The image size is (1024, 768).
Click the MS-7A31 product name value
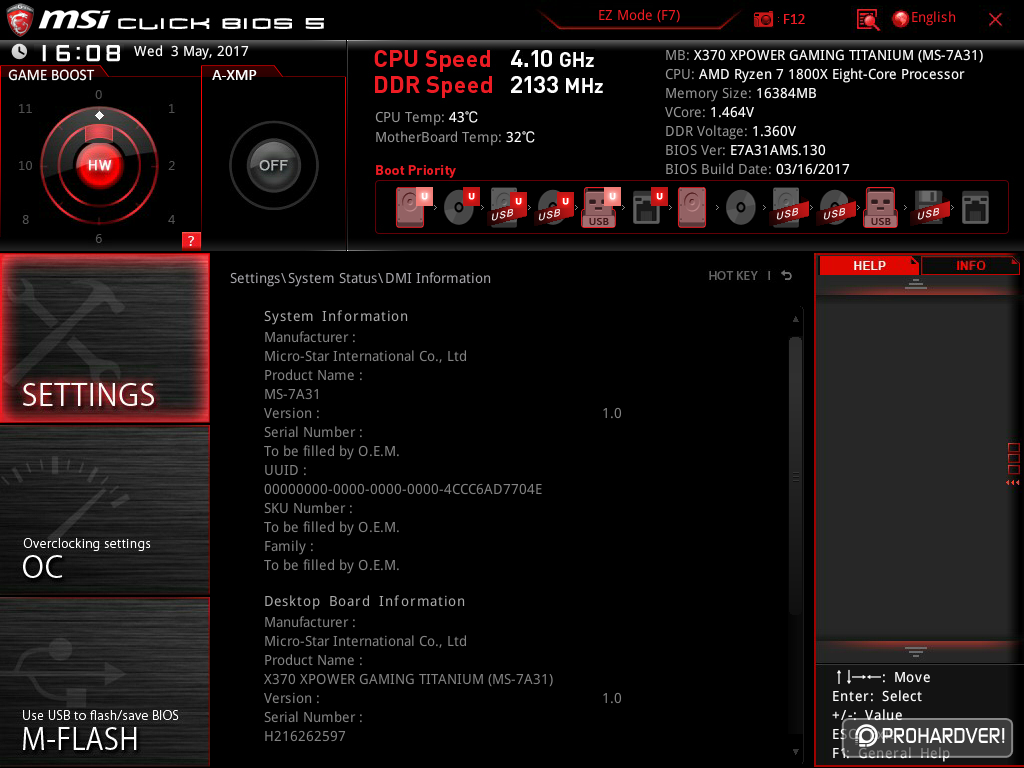(292, 394)
